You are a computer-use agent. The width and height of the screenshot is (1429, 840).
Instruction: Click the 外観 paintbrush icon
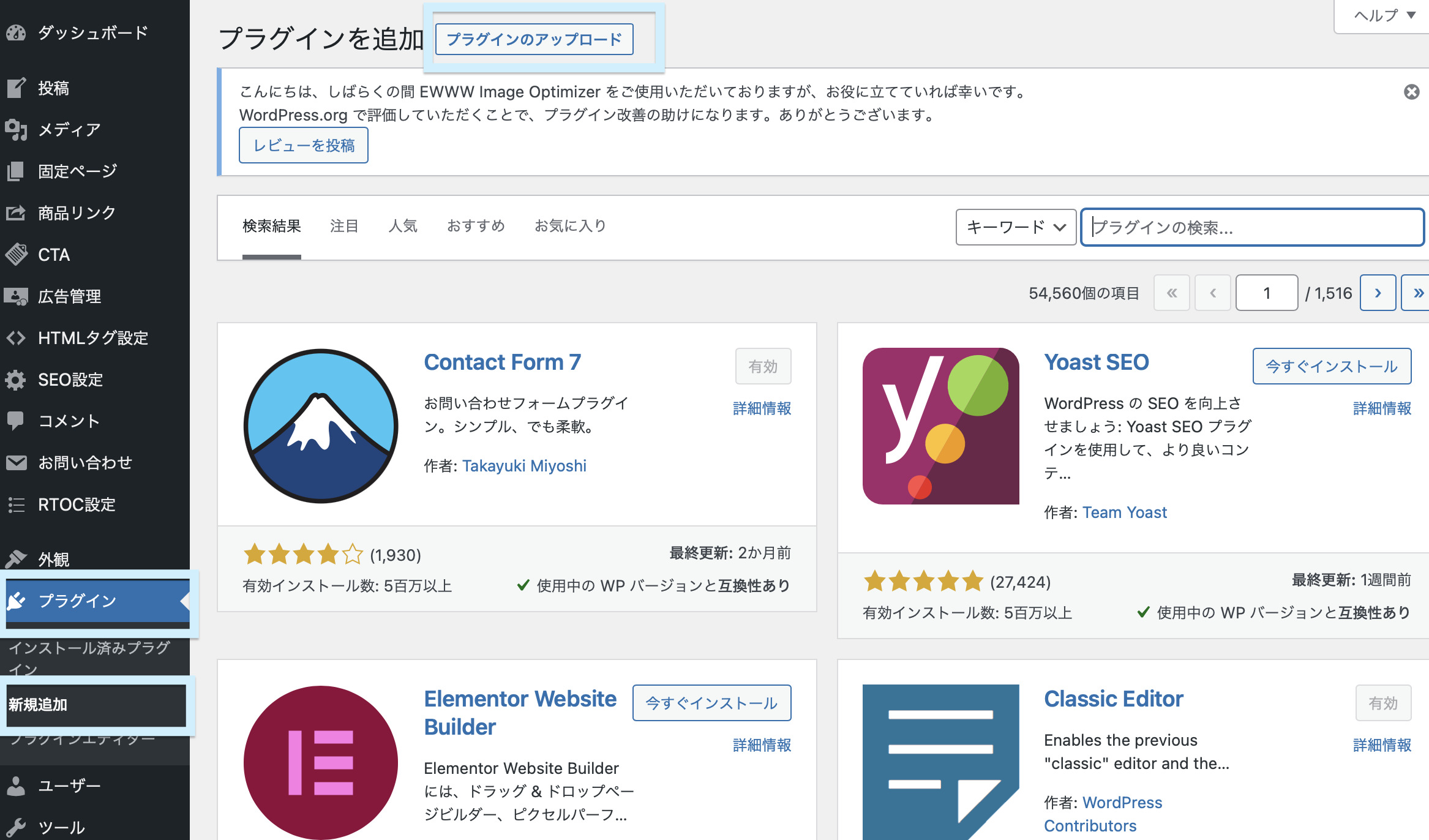point(16,558)
